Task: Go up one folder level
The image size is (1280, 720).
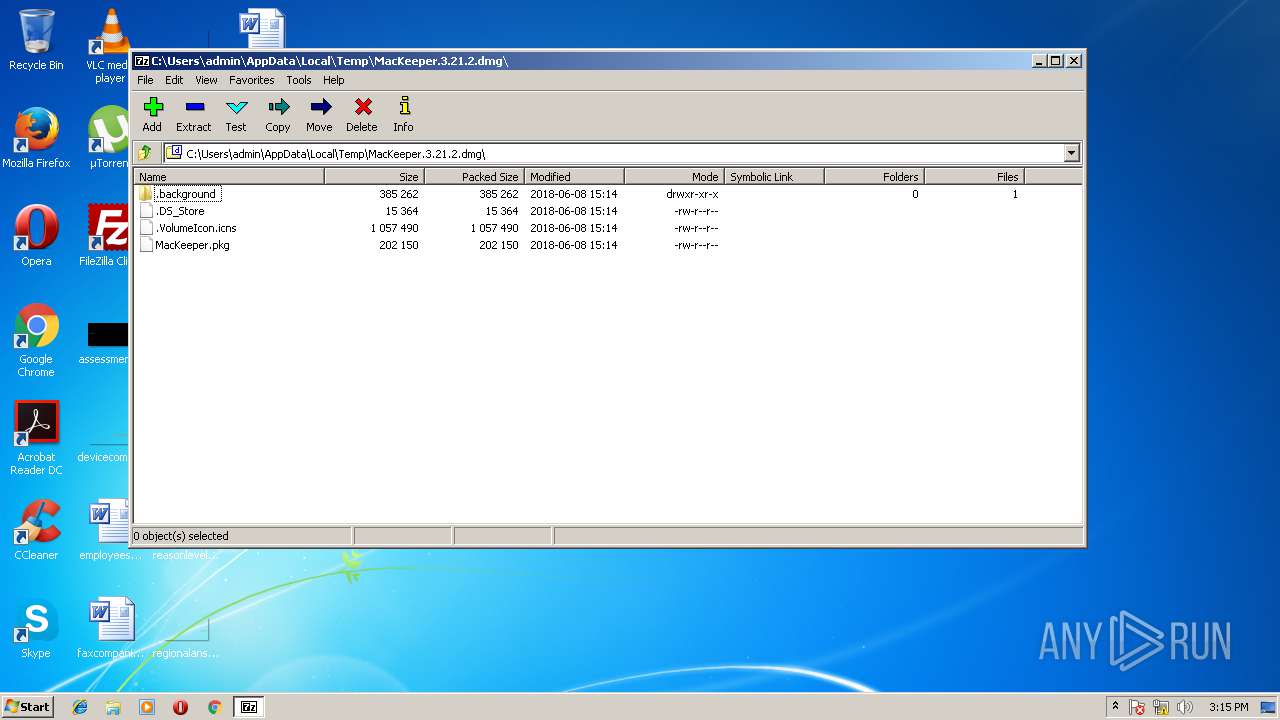Action: pos(146,153)
